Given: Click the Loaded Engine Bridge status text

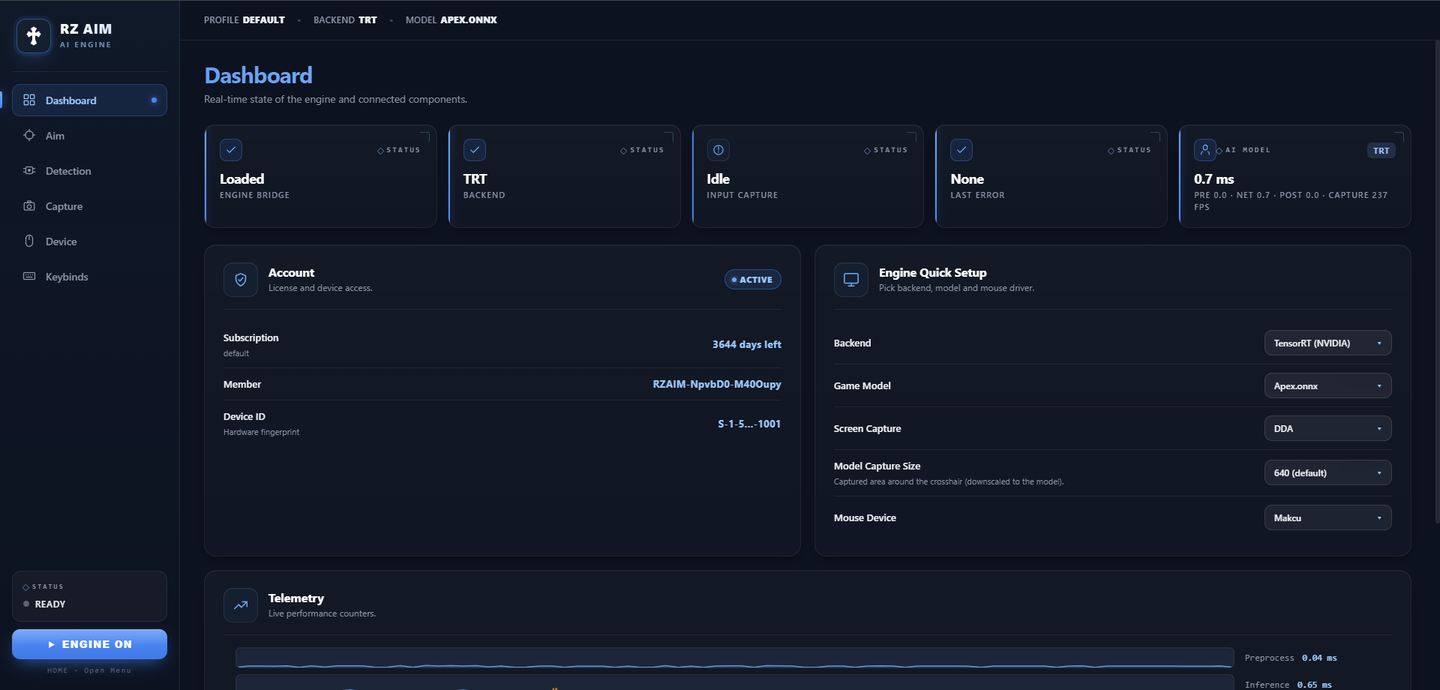Looking at the screenshot, I should [x=242, y=179].
